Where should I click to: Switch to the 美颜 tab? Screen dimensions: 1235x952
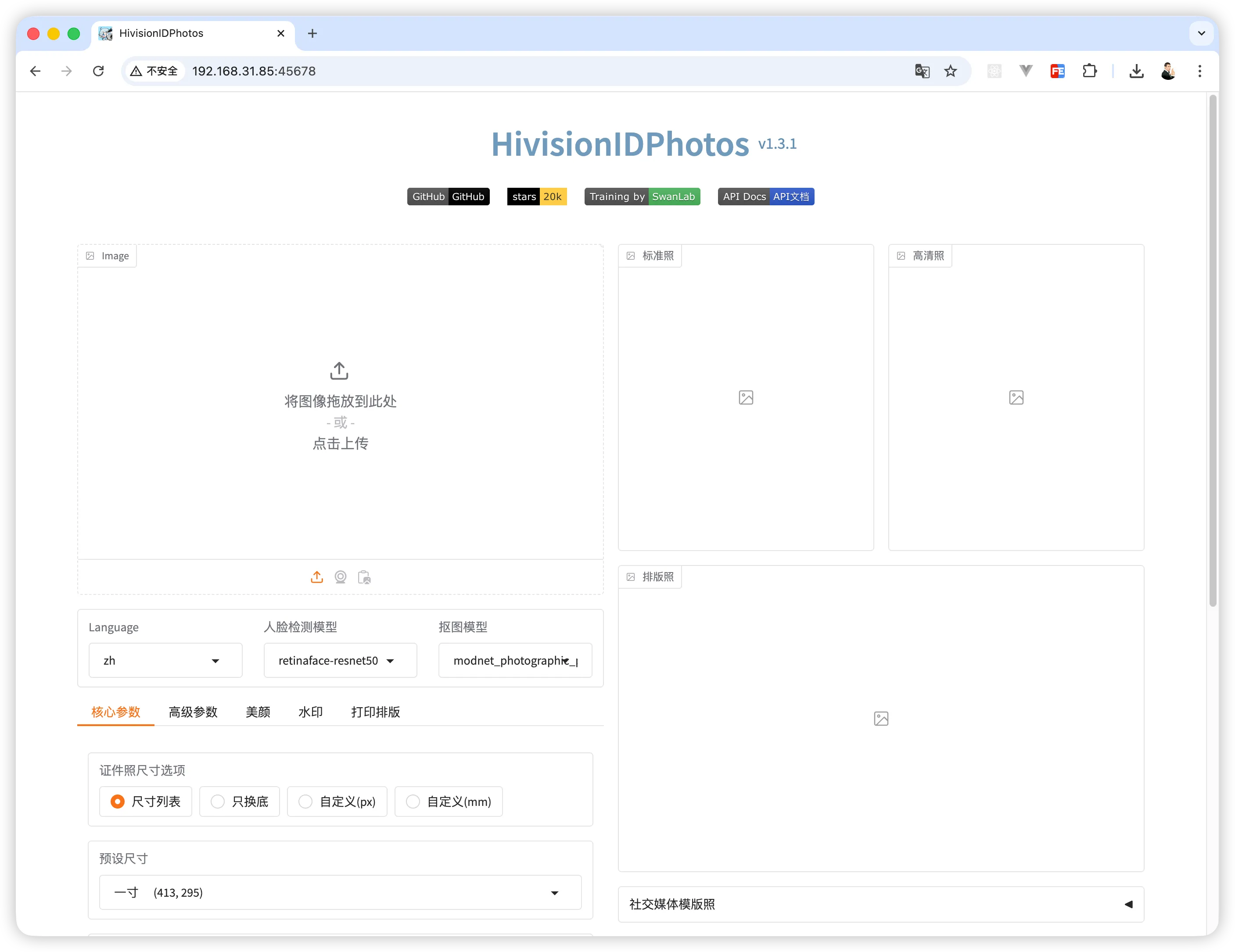(258, 712)
